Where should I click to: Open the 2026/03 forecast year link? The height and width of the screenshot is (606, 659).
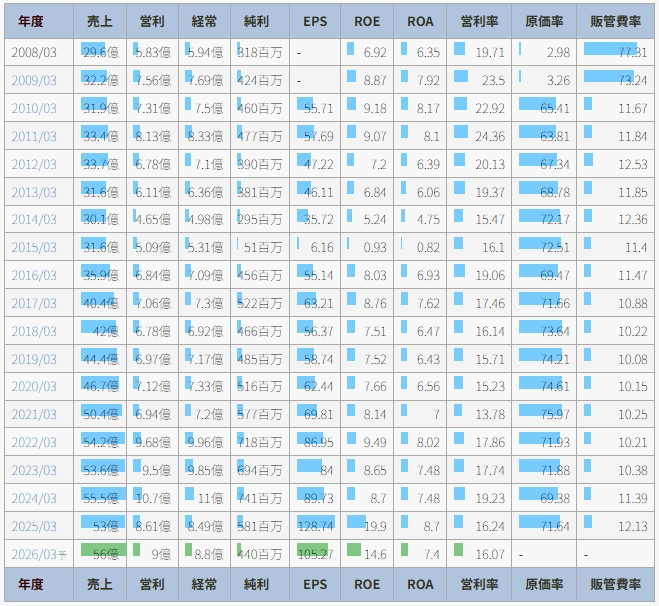click(35, 553)
